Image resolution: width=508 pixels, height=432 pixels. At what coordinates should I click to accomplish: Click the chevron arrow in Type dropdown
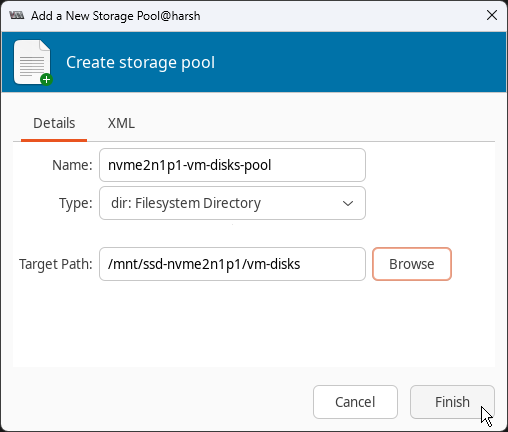pyautogui.click(x=348, y=203)
